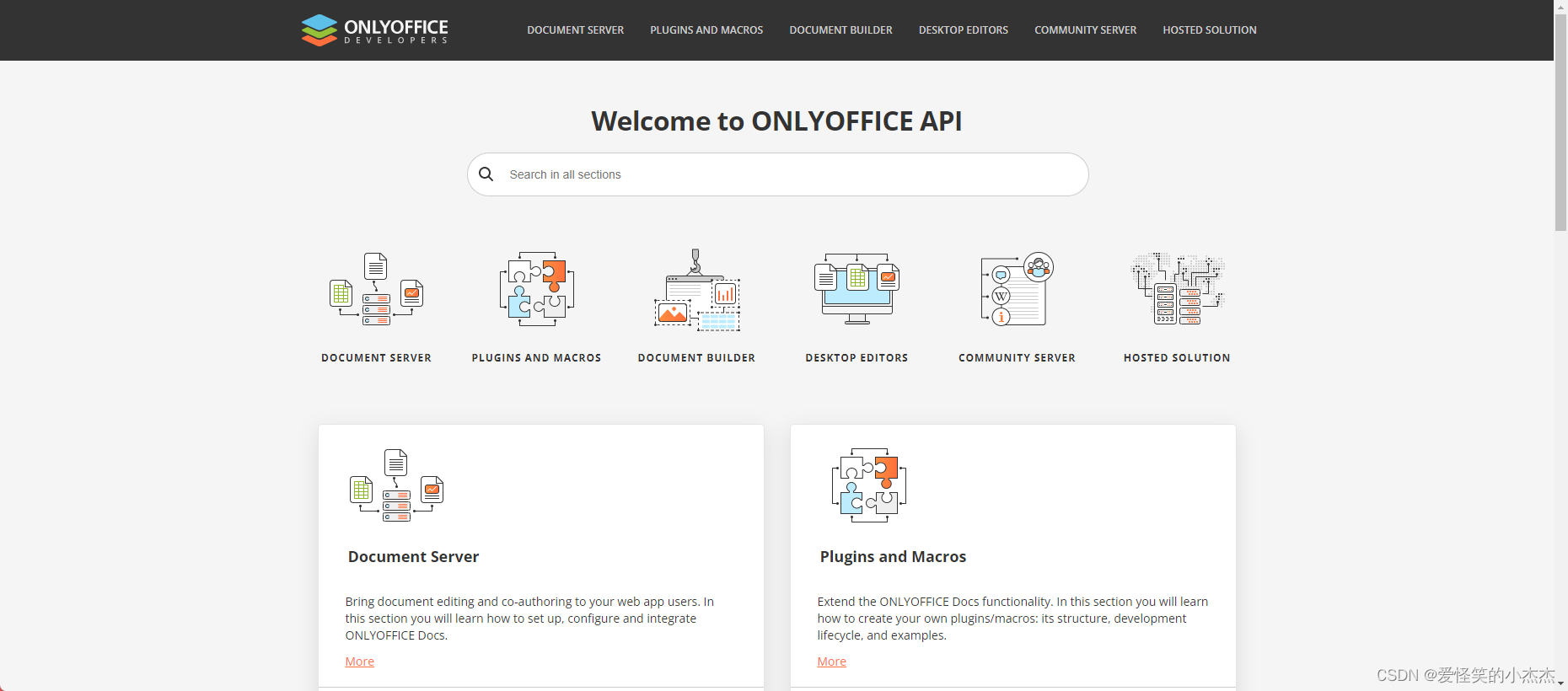This screenshot has height=691, width=1568.
Task: Select COMMUNITY SERVER label under icon row
Action: click(1017, 358)
